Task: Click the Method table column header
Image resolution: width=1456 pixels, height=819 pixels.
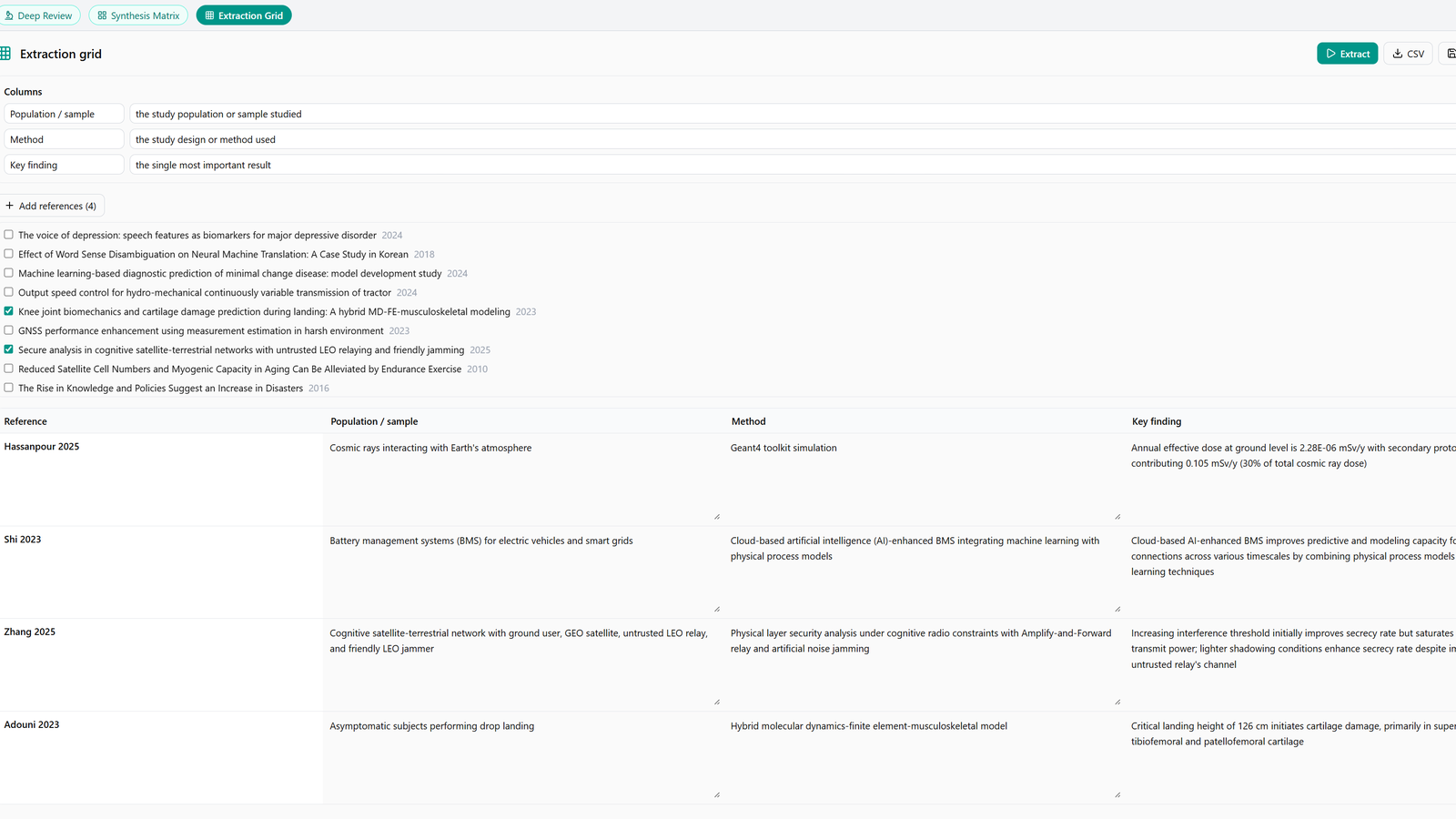Action: pyautogui.click(x=748, y=421)
